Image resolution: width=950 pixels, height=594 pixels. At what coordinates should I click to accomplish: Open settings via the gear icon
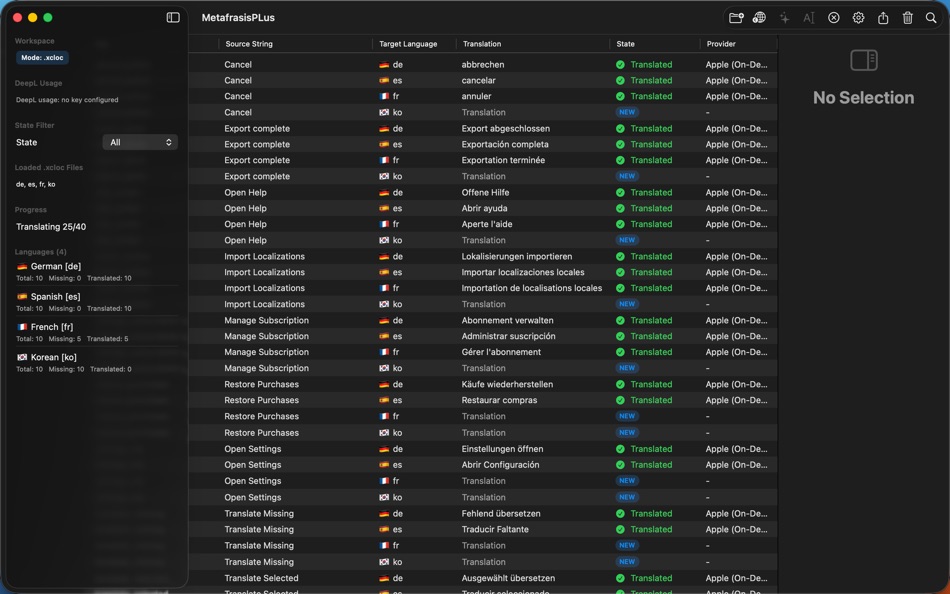pos(859,18)
